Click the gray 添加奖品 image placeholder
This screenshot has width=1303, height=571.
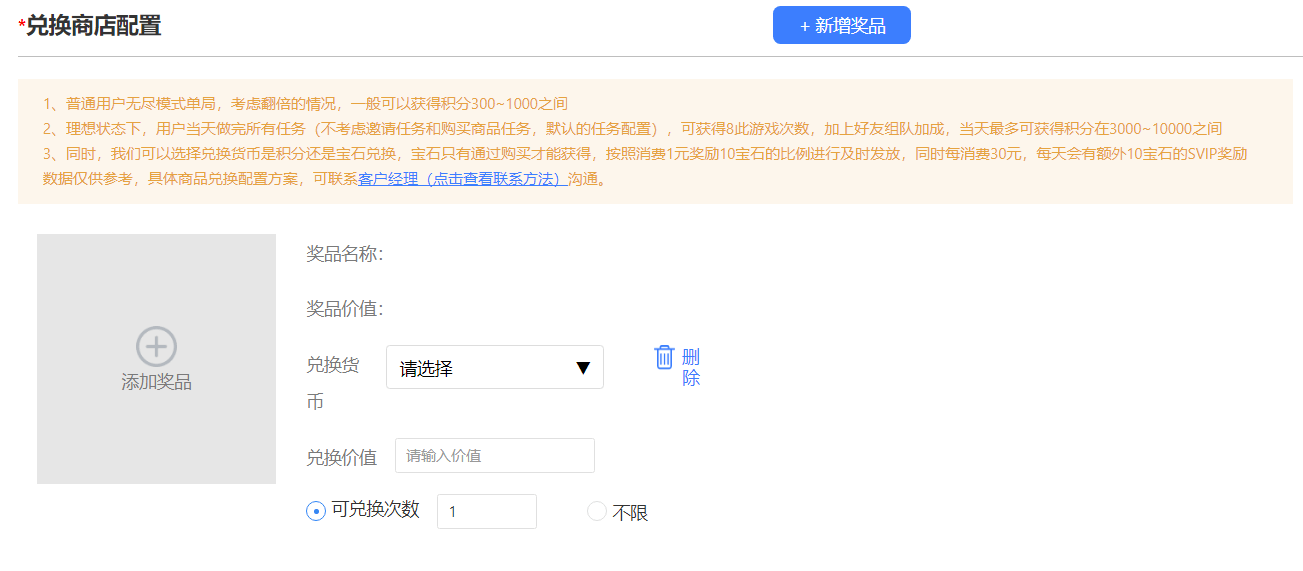click(156, 359)
